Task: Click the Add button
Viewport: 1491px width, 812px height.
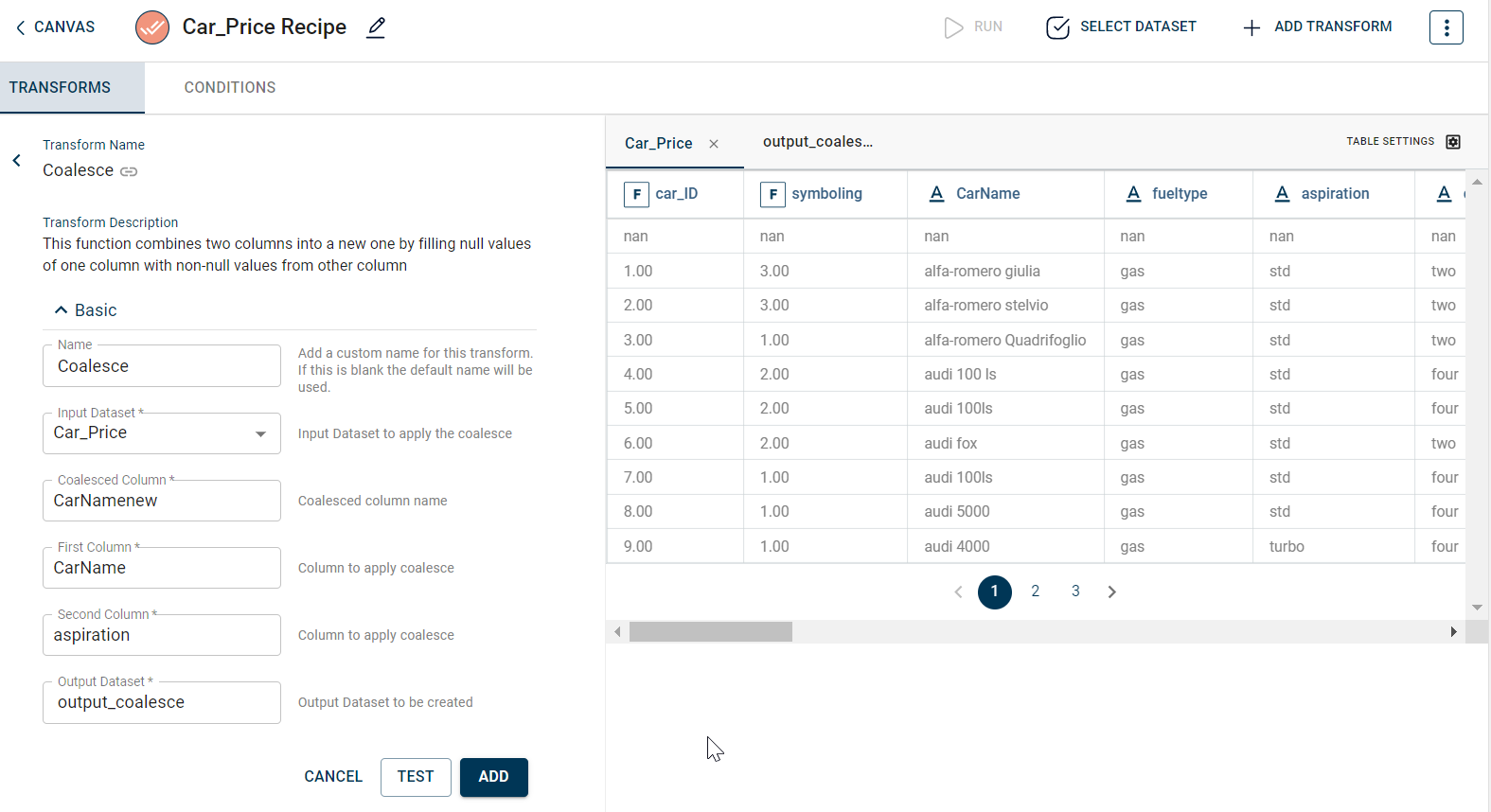Action: click(493, 777)
